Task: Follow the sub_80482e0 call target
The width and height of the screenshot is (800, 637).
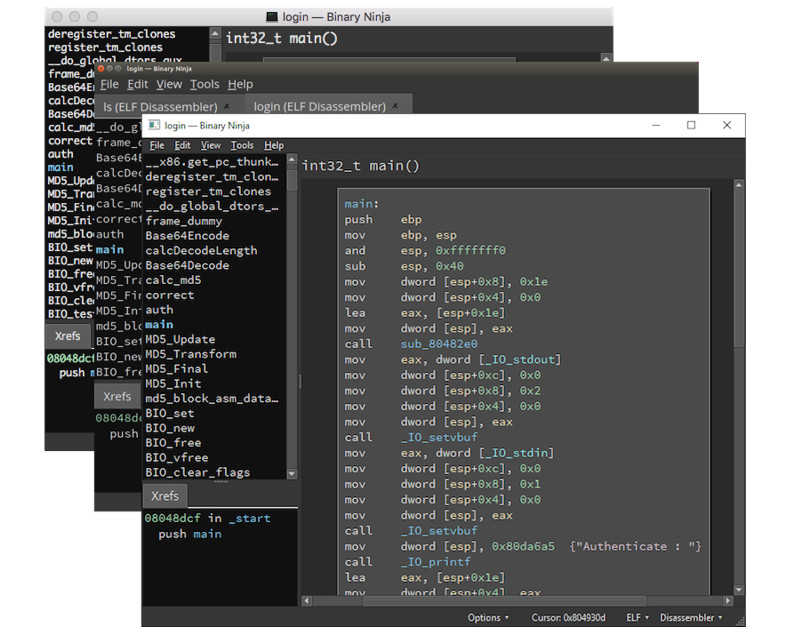Action: pyautogui.click(x=439, y=344)
